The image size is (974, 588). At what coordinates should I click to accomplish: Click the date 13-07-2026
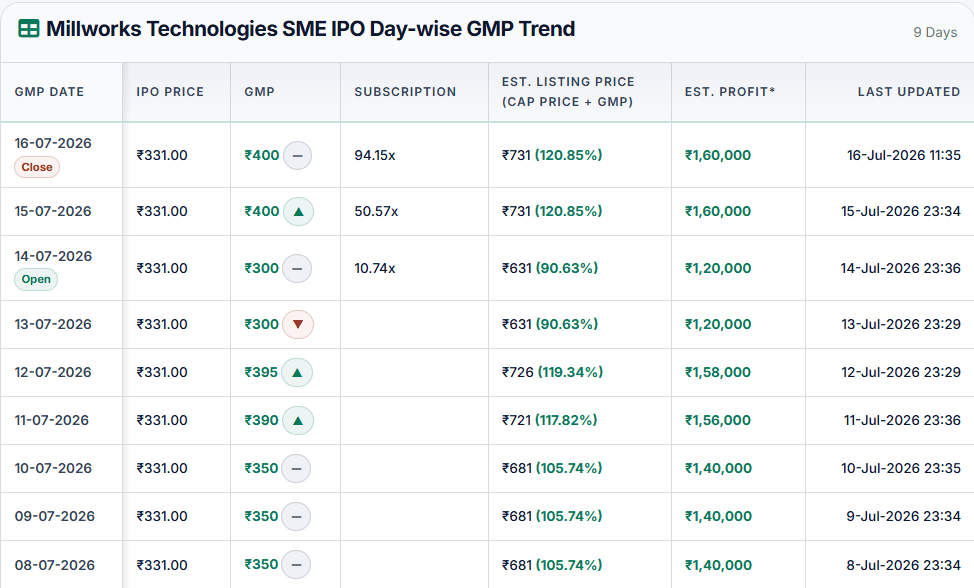click(x=53, y=324)
